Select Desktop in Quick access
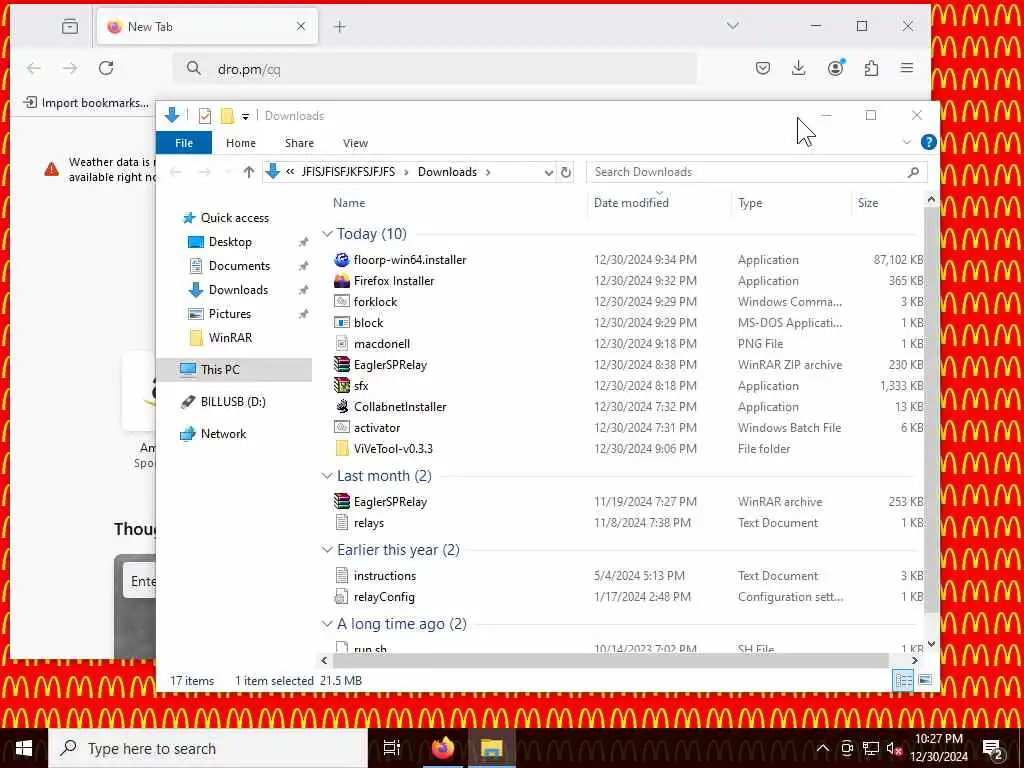Image resolution: width=1024 pixels, height=768 pixels. 230,242
